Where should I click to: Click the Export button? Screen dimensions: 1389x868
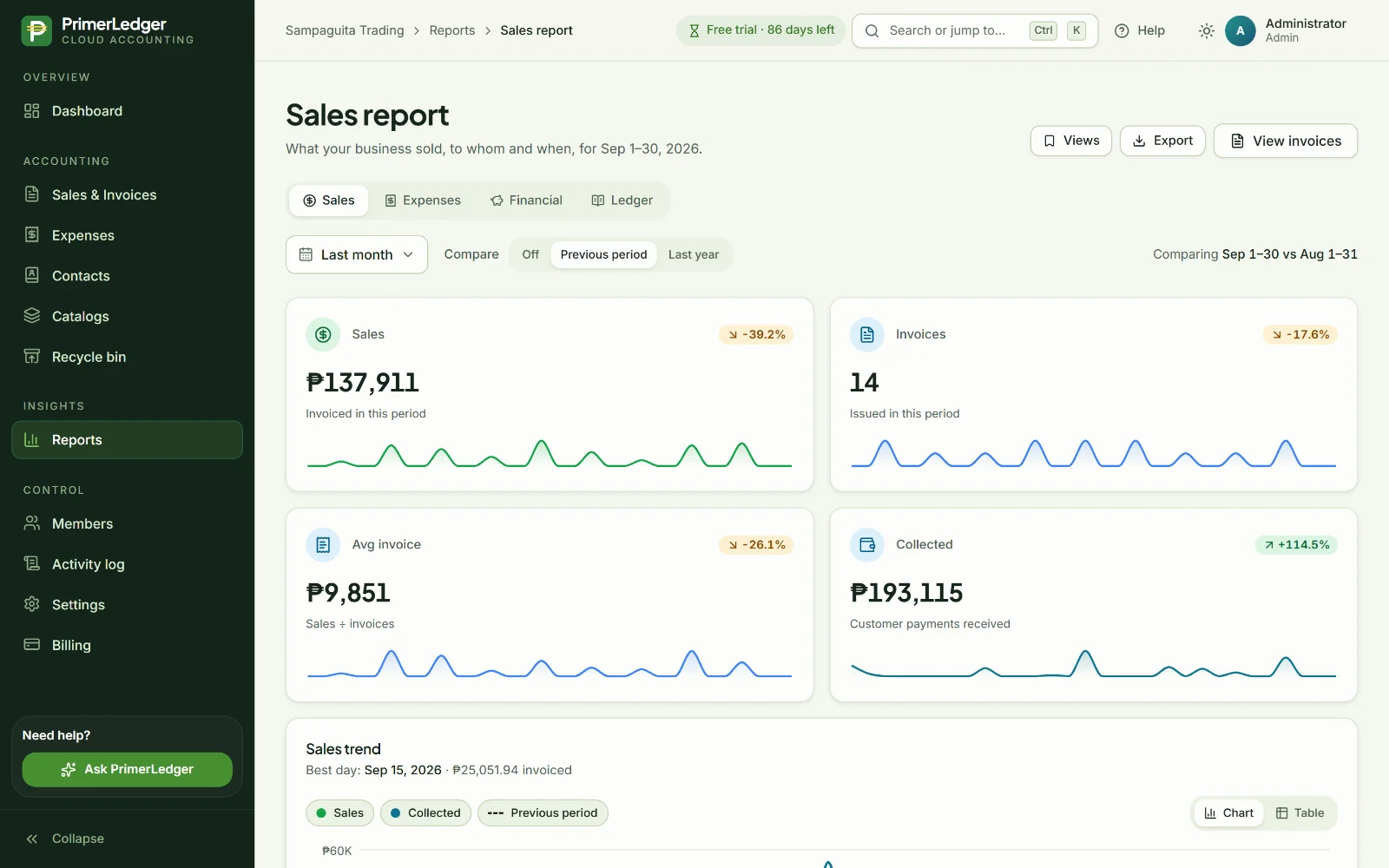[x=1162, y=141]
